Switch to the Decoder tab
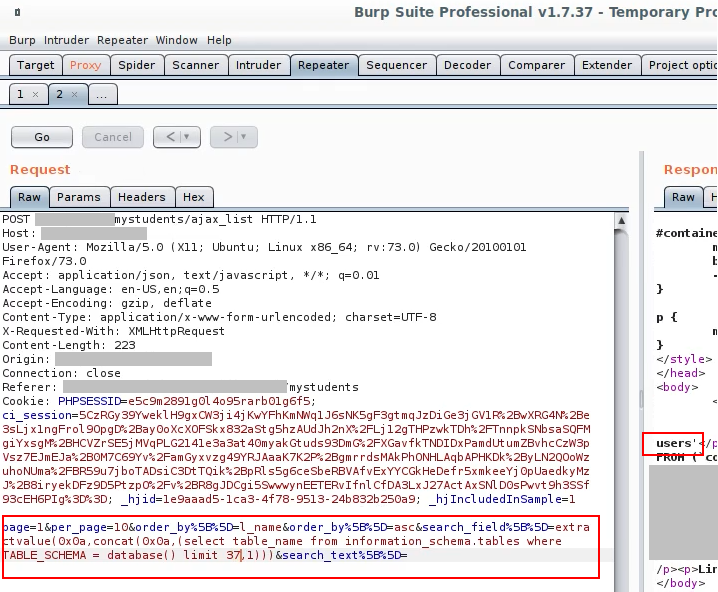 tap(467, 65)
